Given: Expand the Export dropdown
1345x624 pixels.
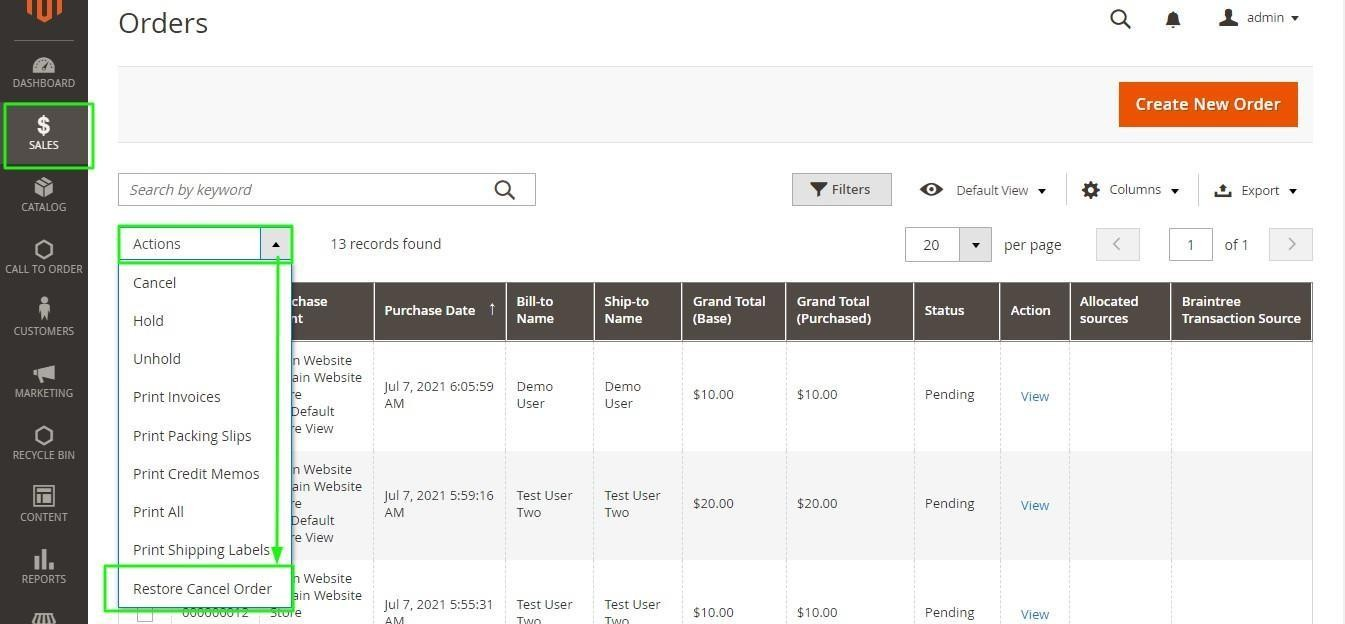Looking at the screenshot, I should [x=1255, y=190].
